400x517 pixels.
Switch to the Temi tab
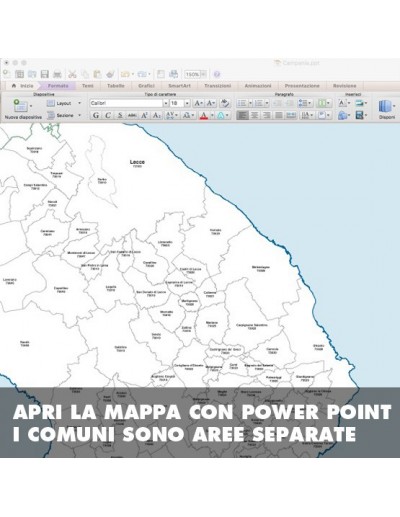[x=88, y=86]
